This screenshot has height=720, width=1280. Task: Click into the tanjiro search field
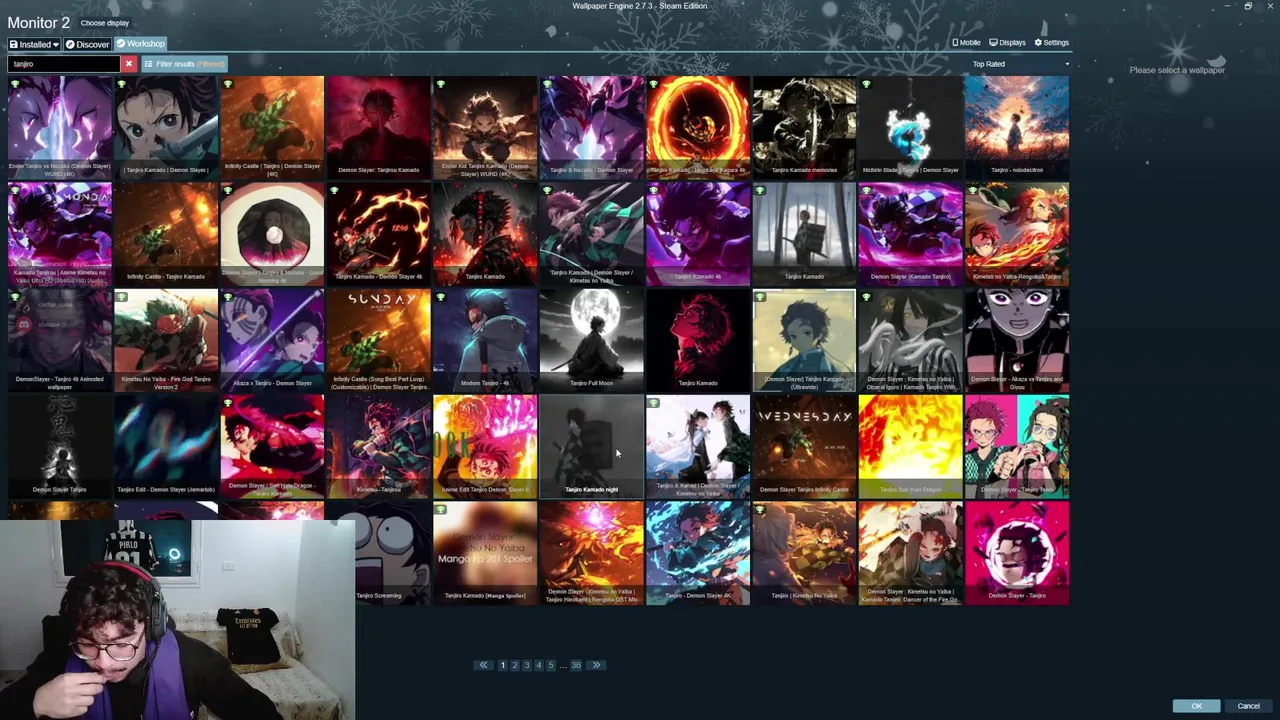pos(64,64)
